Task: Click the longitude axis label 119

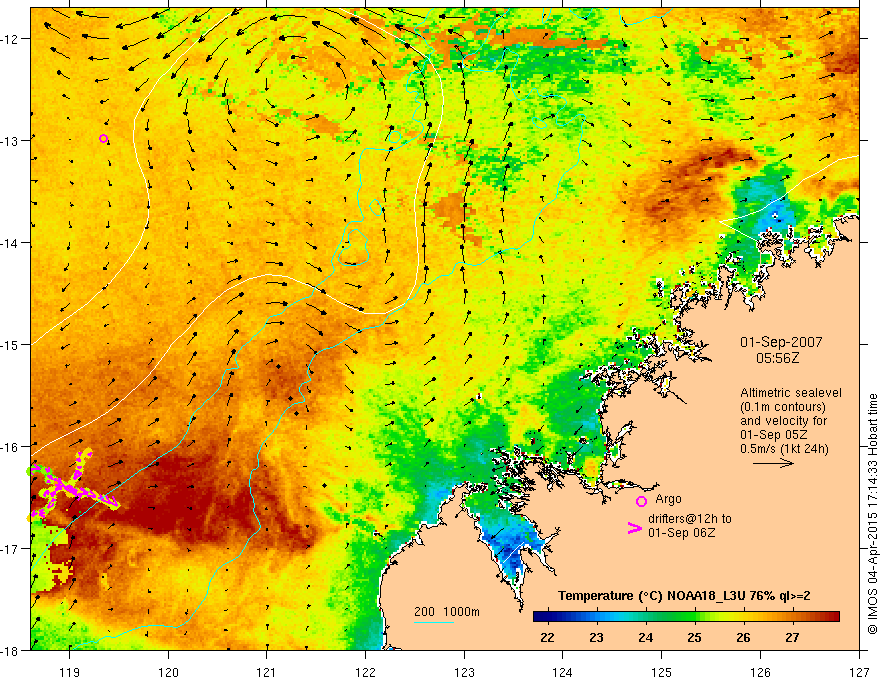Action: point(70,672)
